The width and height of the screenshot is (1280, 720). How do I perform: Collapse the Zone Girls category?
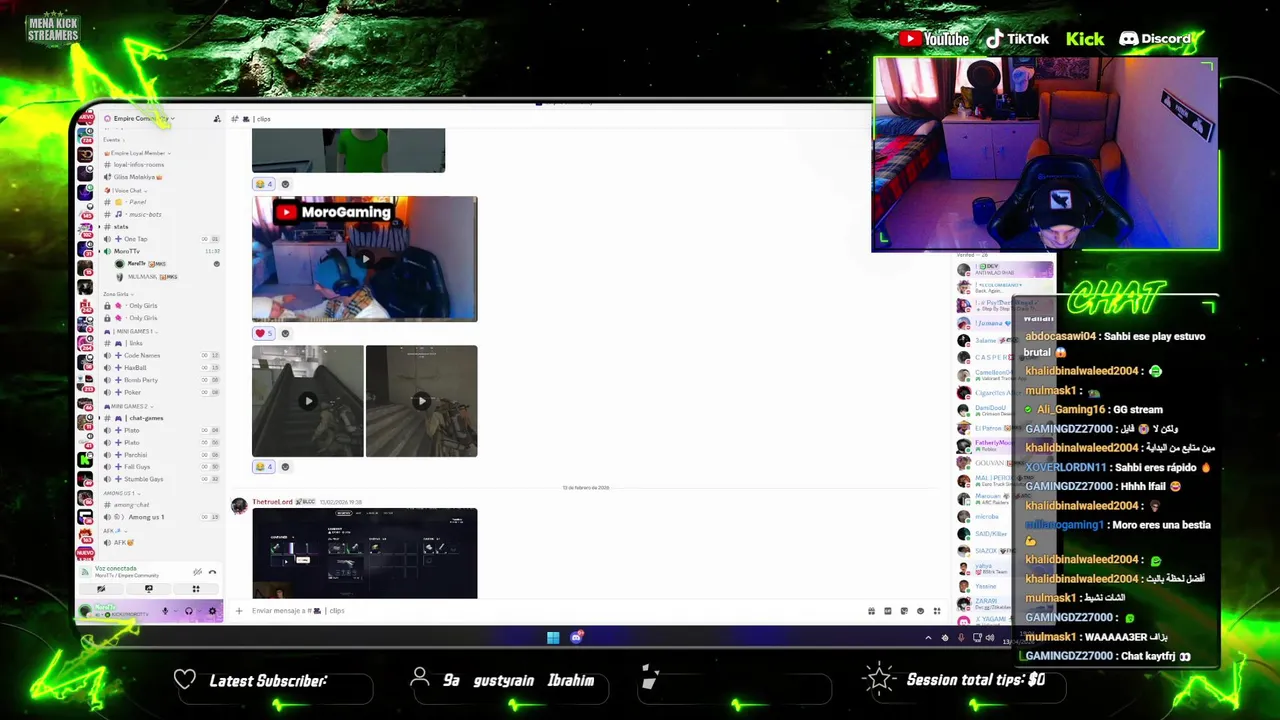117,294
